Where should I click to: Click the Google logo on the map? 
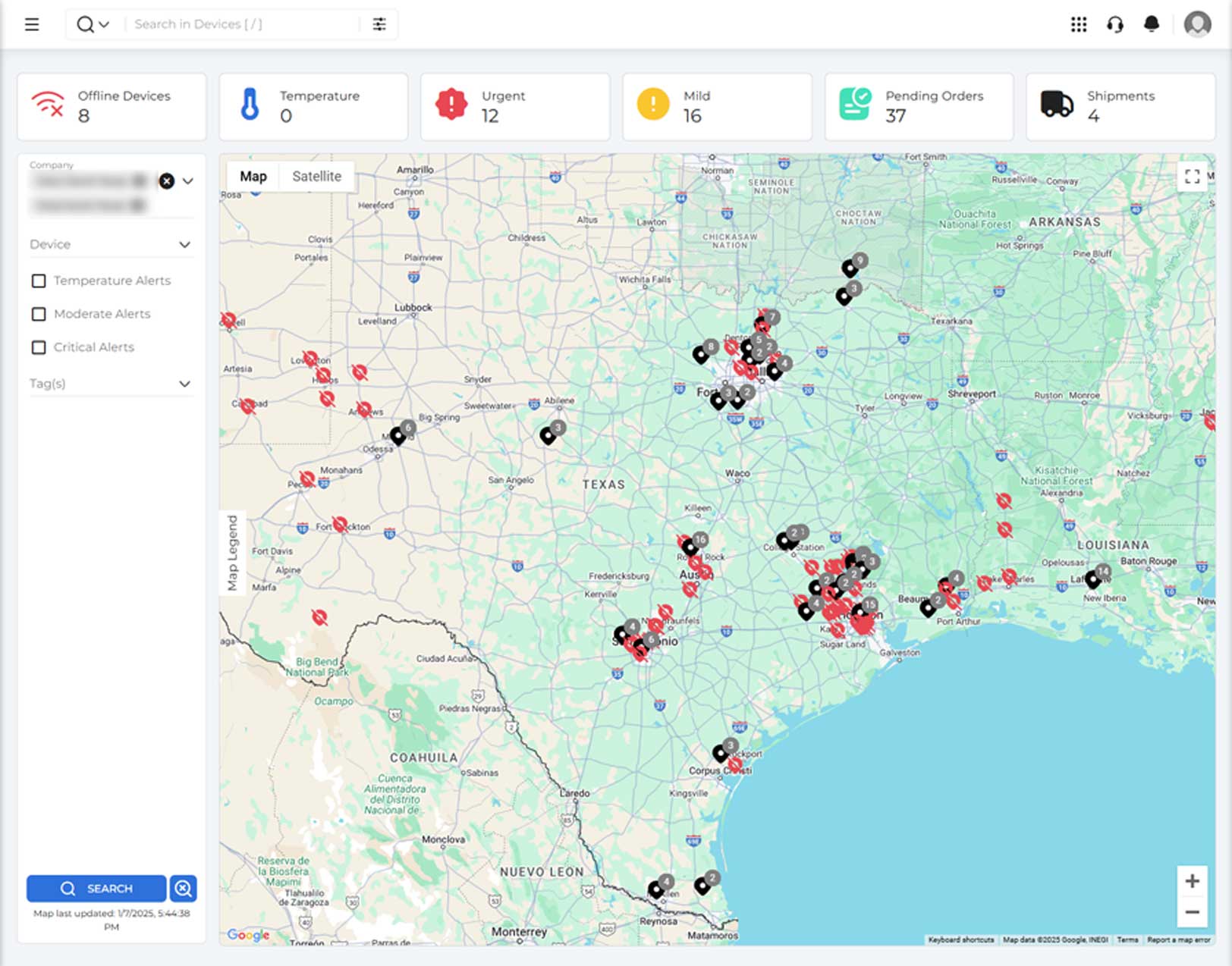coord(248,935)
